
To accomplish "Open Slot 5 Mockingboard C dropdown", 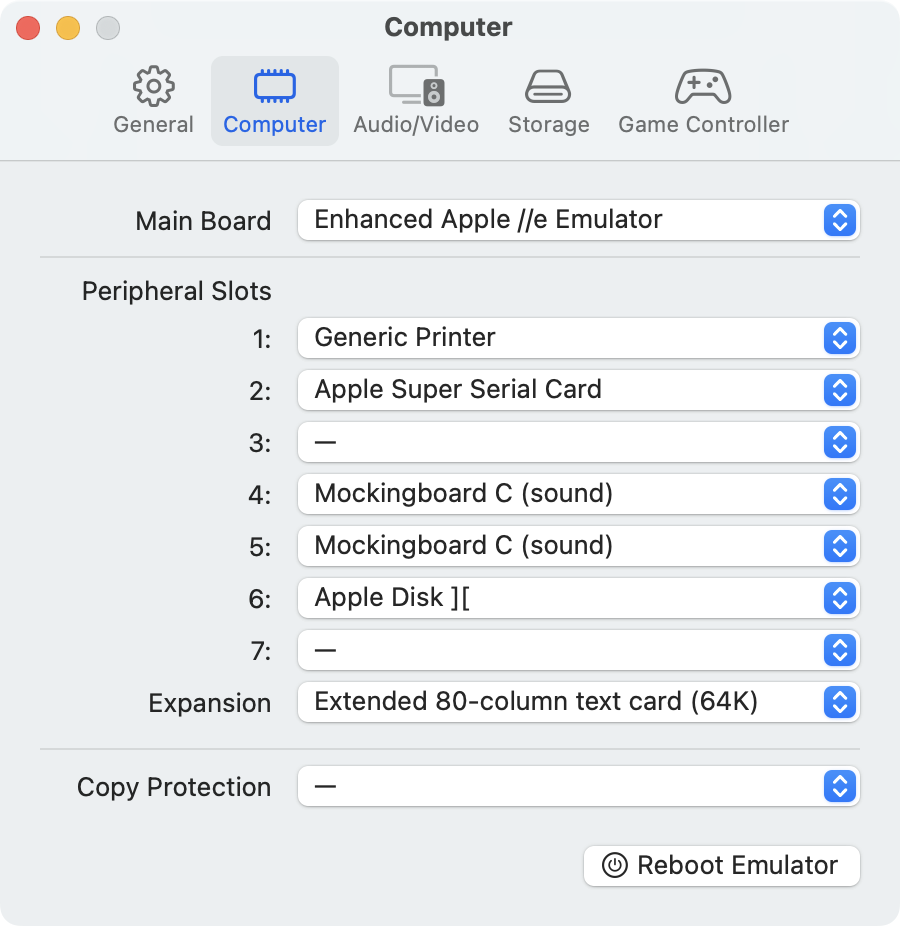I will 579,546.
